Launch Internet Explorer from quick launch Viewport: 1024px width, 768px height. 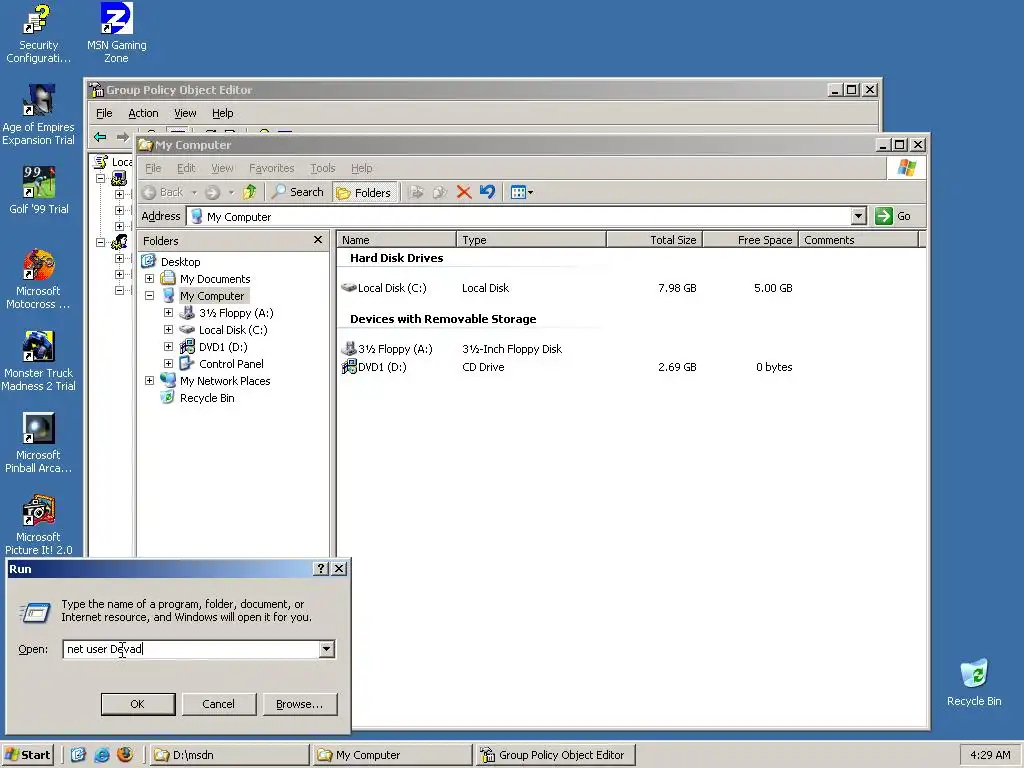pos(102,755)
